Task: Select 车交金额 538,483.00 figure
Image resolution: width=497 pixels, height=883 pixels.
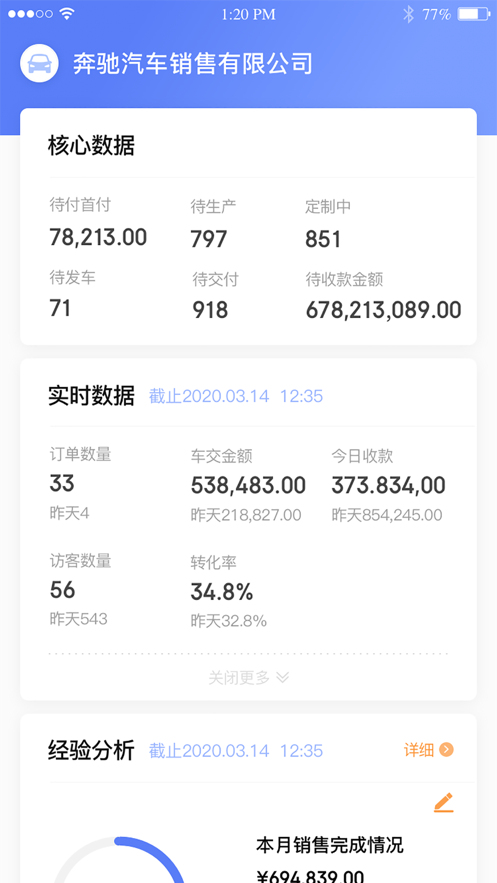Action: coord(248,485)
